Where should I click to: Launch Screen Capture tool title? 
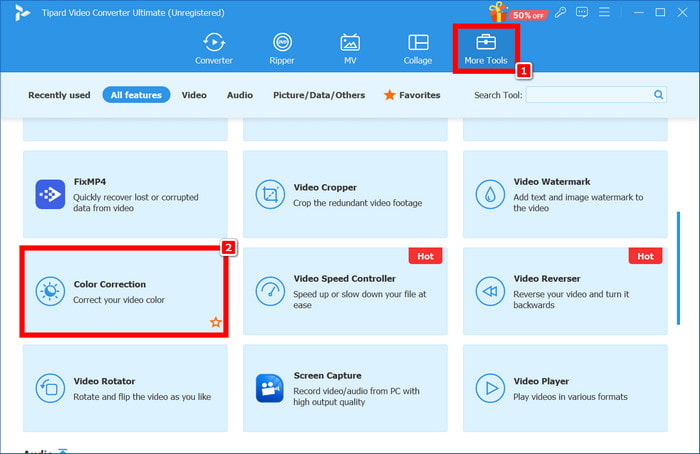coord(327,375)
